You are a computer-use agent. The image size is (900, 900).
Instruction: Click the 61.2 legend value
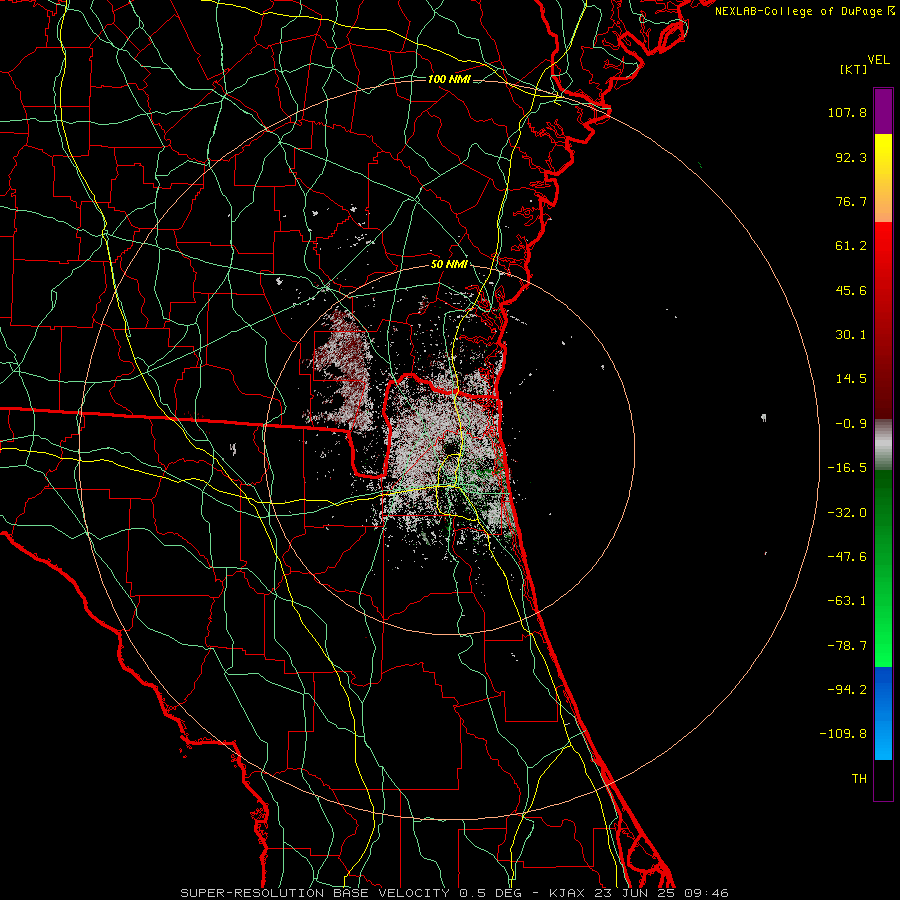pyautogui.click(x=851, y=246)
